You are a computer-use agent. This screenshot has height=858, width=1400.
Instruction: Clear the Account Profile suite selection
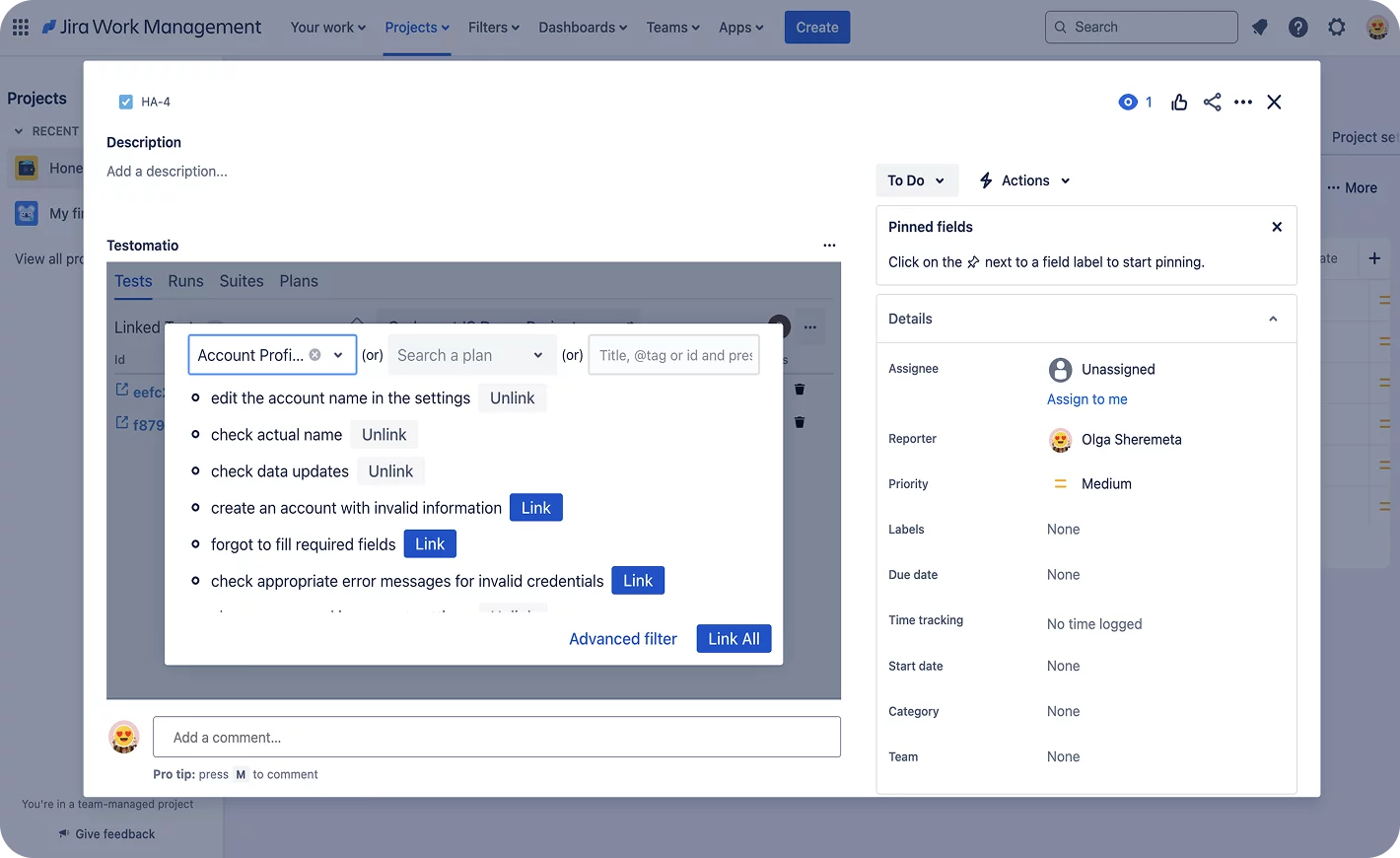[x=315, y=355]
